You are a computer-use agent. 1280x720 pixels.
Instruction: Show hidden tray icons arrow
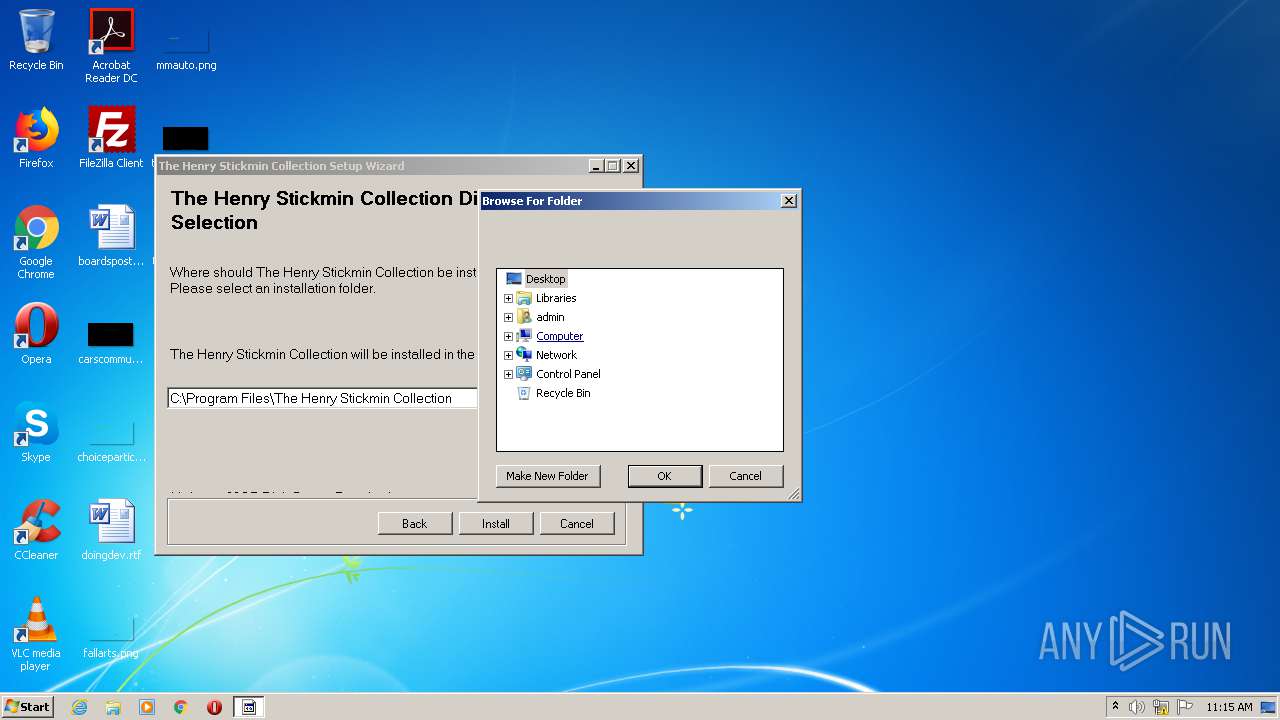tap(1115, 706)
